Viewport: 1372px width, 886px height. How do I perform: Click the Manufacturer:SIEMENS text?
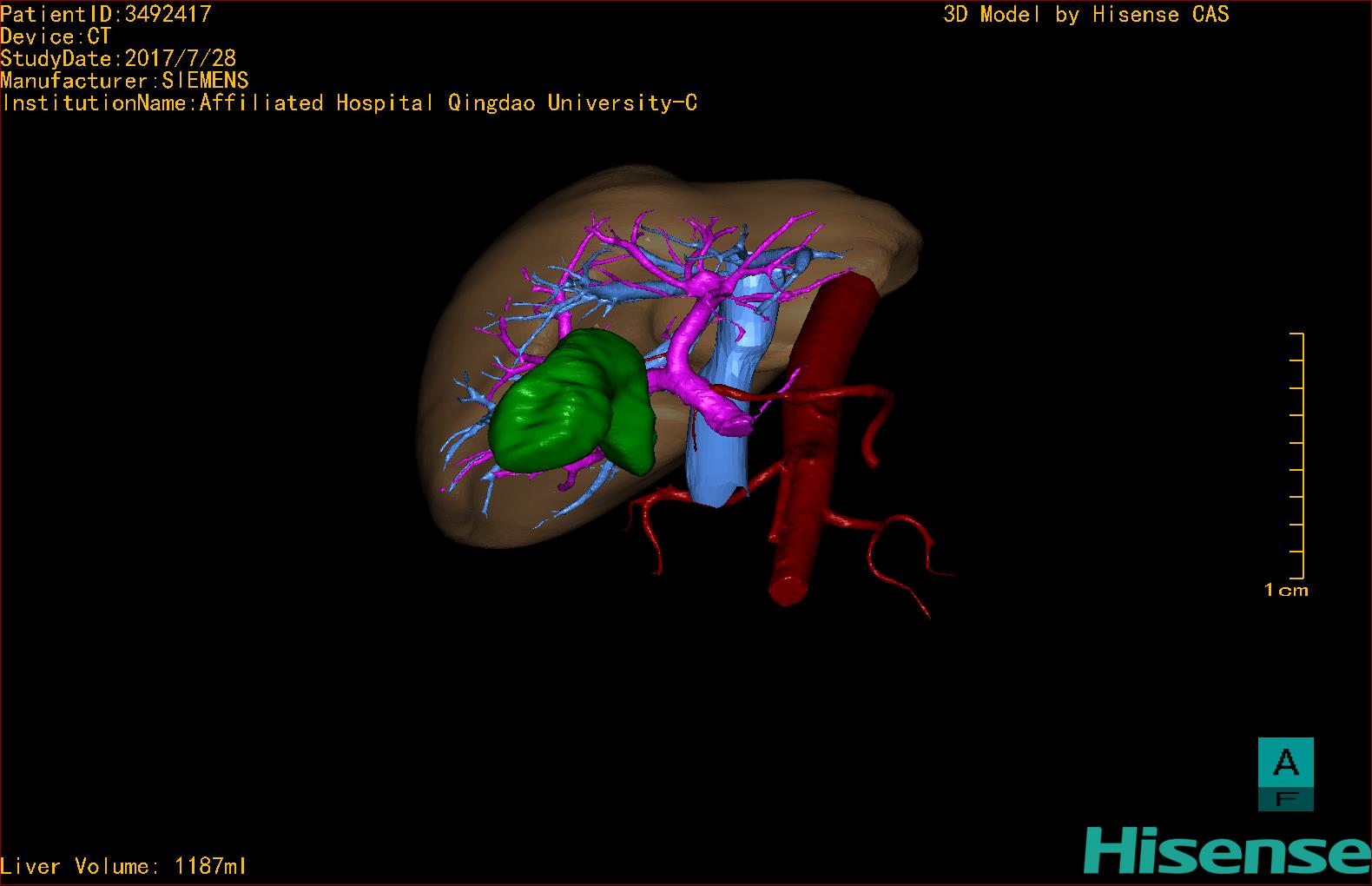pyautogui.click(x=124, y=81)
